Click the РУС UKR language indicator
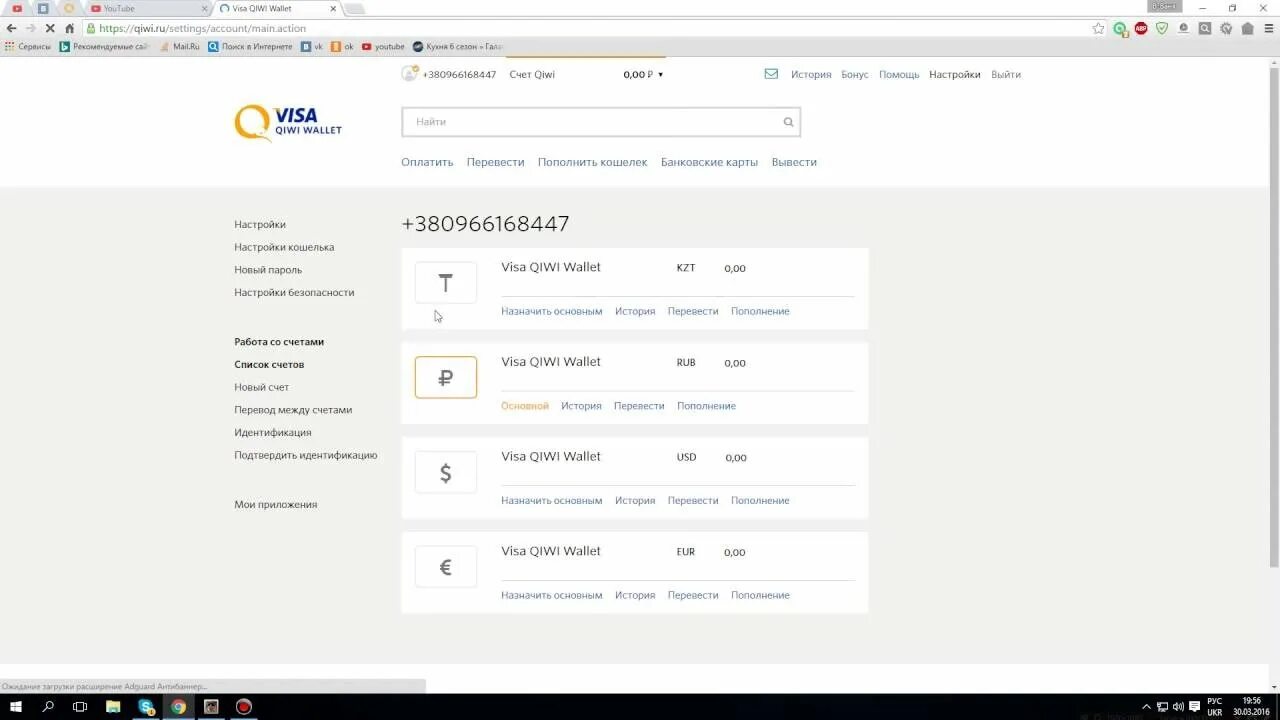 pyautogui.click(x=1214, y=707)
